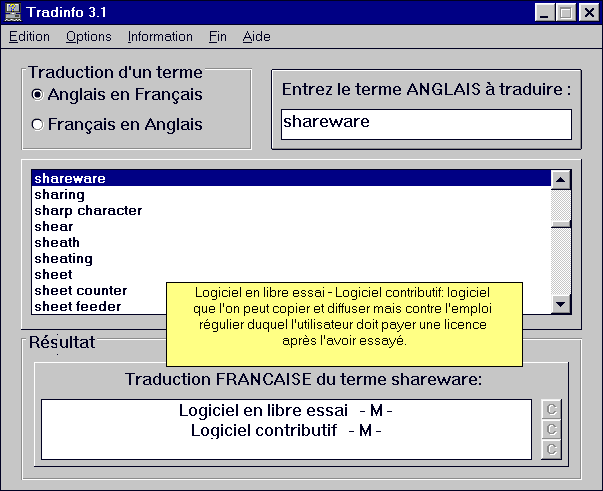Select 'sharp character' in the term list
Screen dimensions: 603x491
click(88, 211)
